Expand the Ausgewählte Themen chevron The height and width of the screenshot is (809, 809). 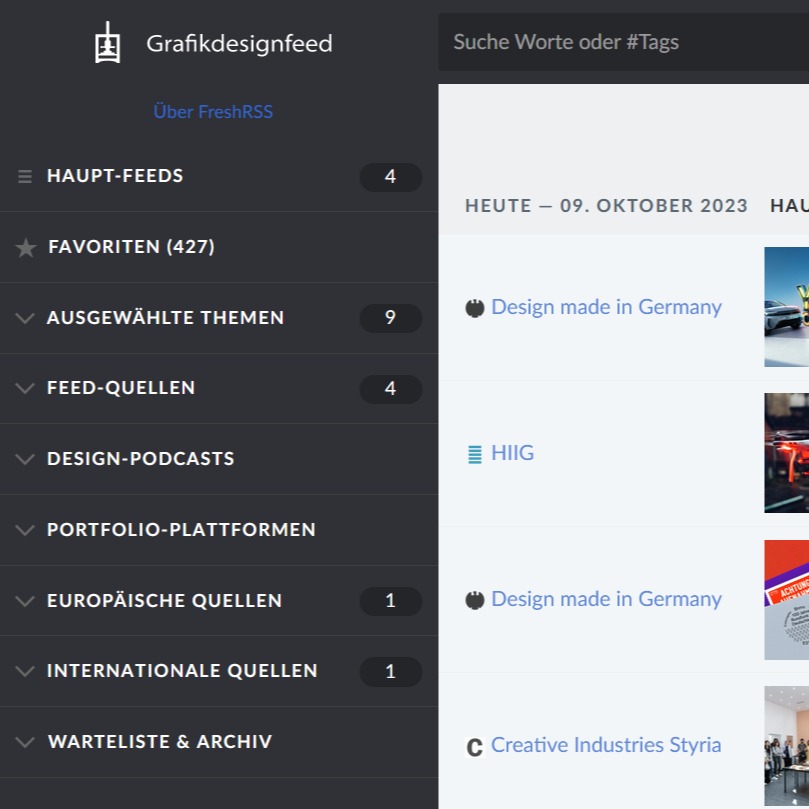25,317
